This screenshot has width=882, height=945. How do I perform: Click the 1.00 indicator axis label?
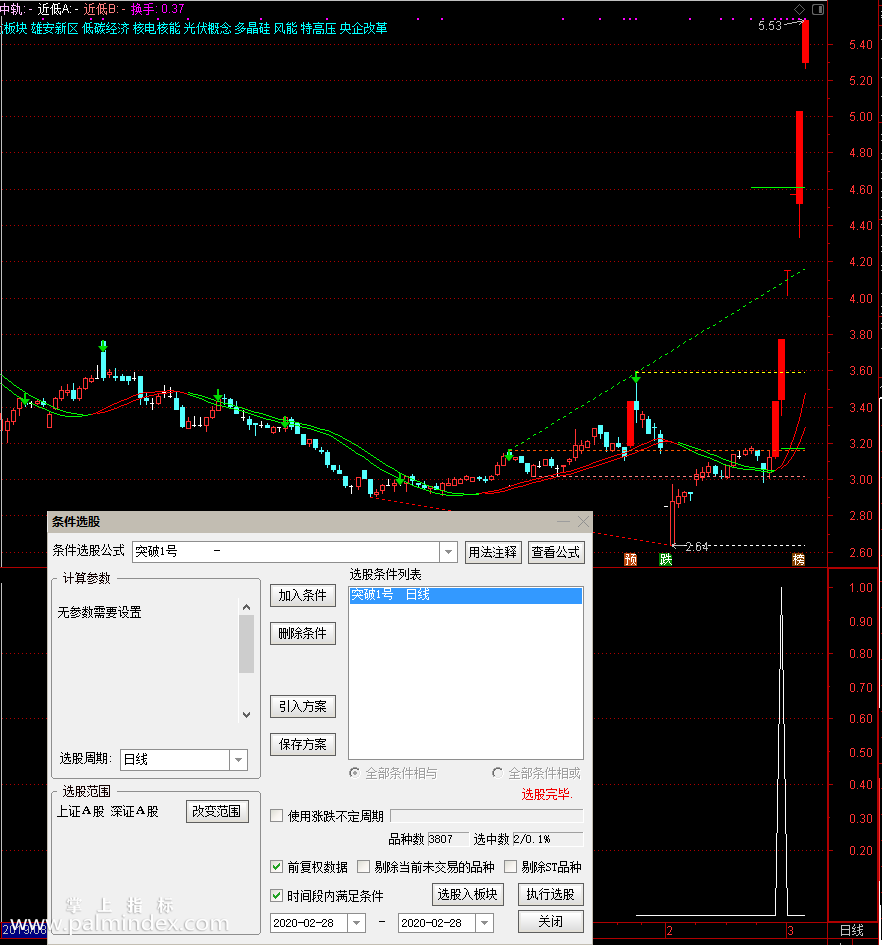pos(860,588)
